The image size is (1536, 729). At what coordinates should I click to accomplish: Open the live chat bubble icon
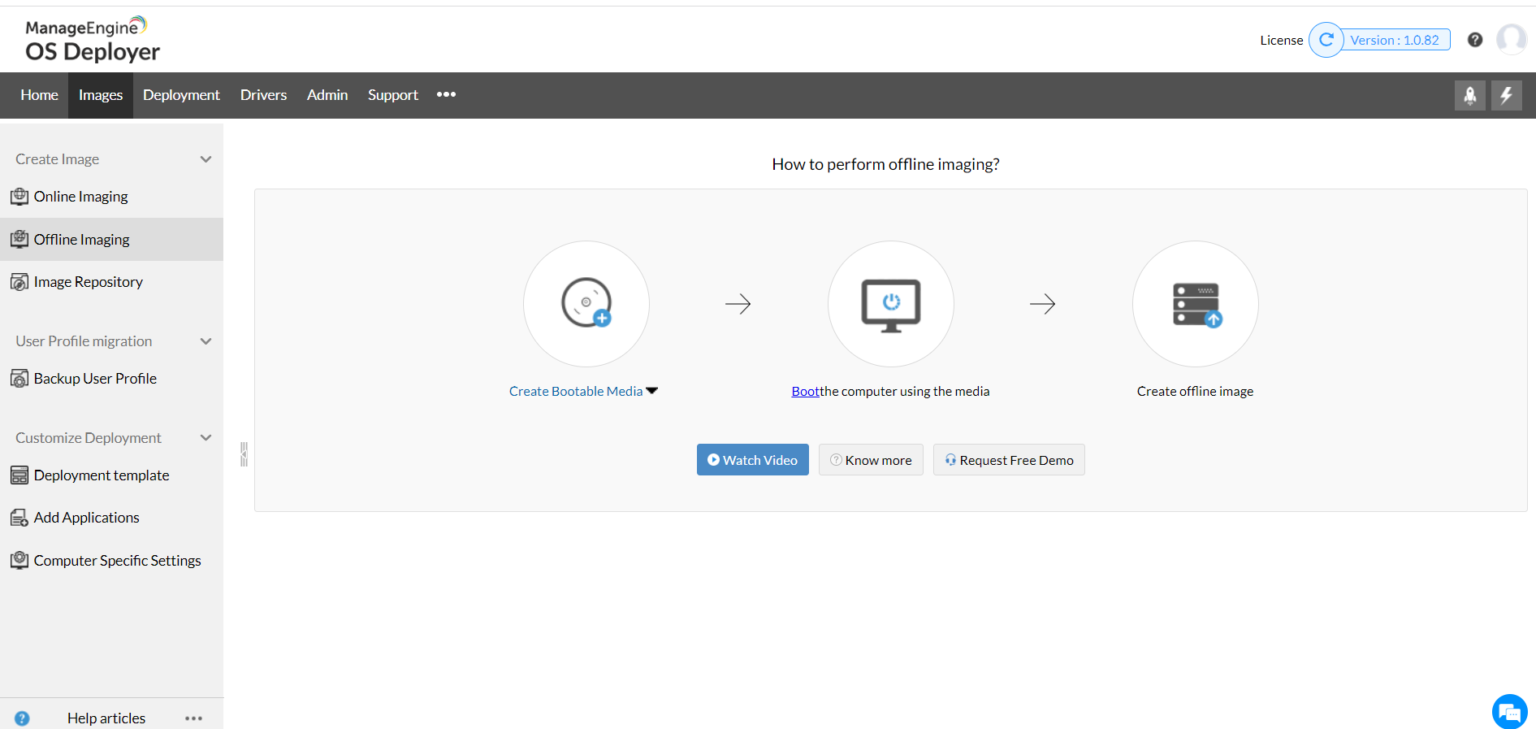1508,711
